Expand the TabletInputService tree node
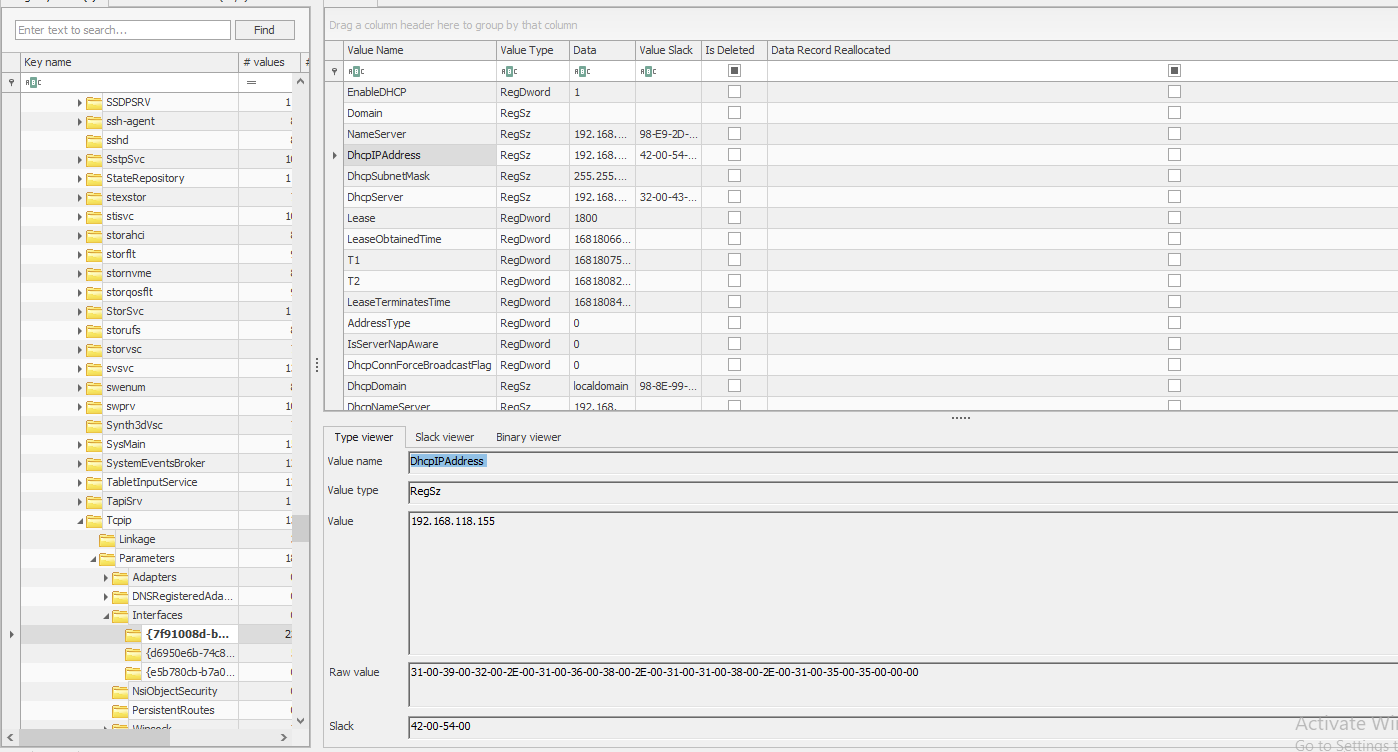This screenshot has height=752, width=1398. (x=80, y=483)
